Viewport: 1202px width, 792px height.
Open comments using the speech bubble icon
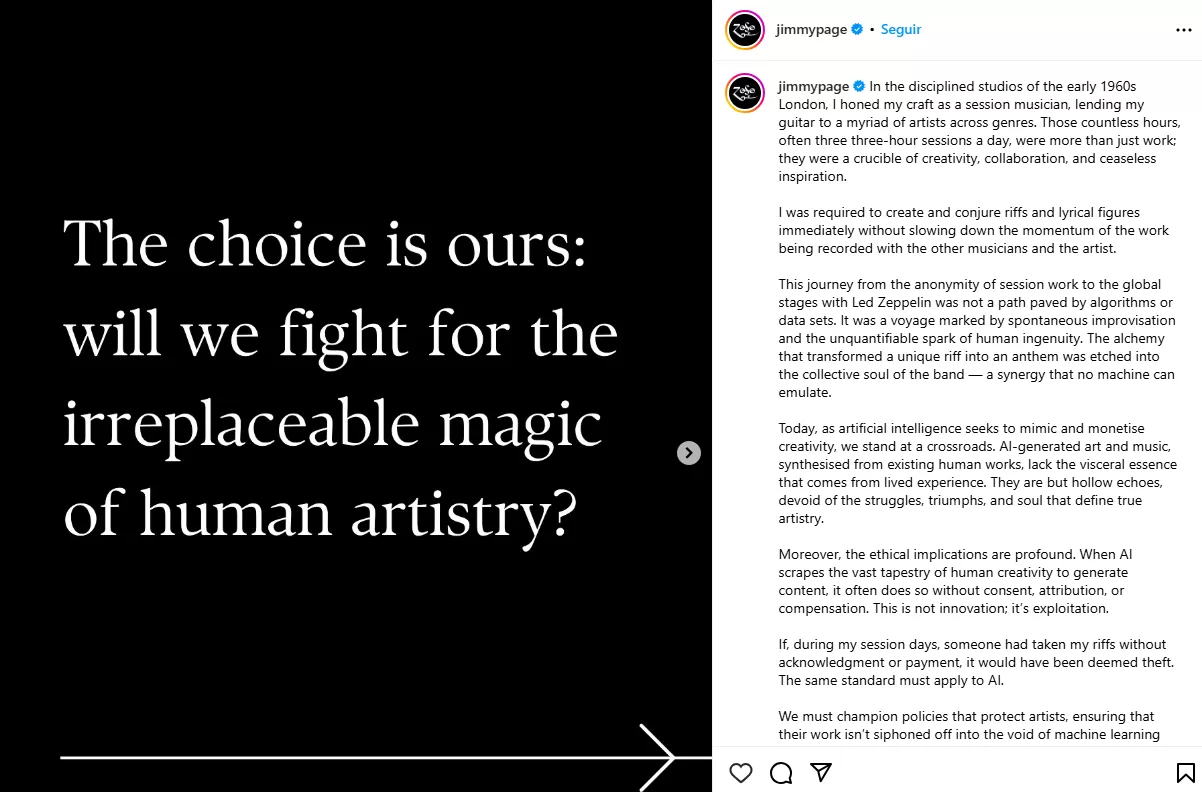click(781, 772)
